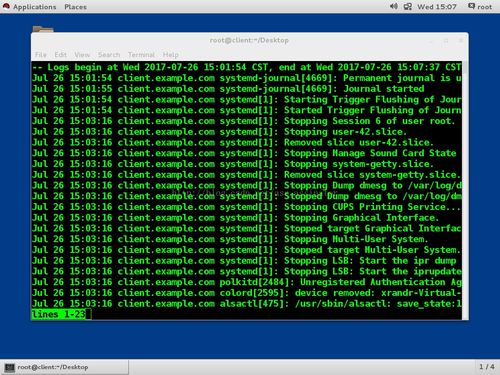Click colord[2595] 'device removed' line
The width and height of the screenshot is (500, 375).
(x=247, y=293)
